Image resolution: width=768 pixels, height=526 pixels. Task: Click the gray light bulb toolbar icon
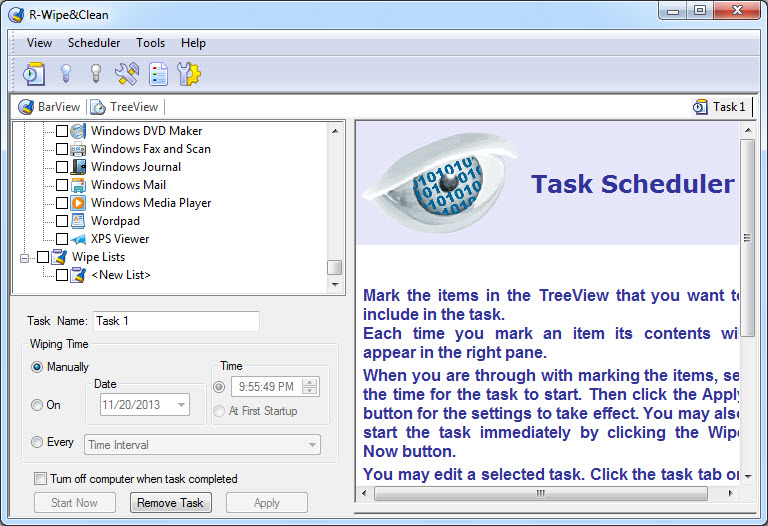(96, 74)
